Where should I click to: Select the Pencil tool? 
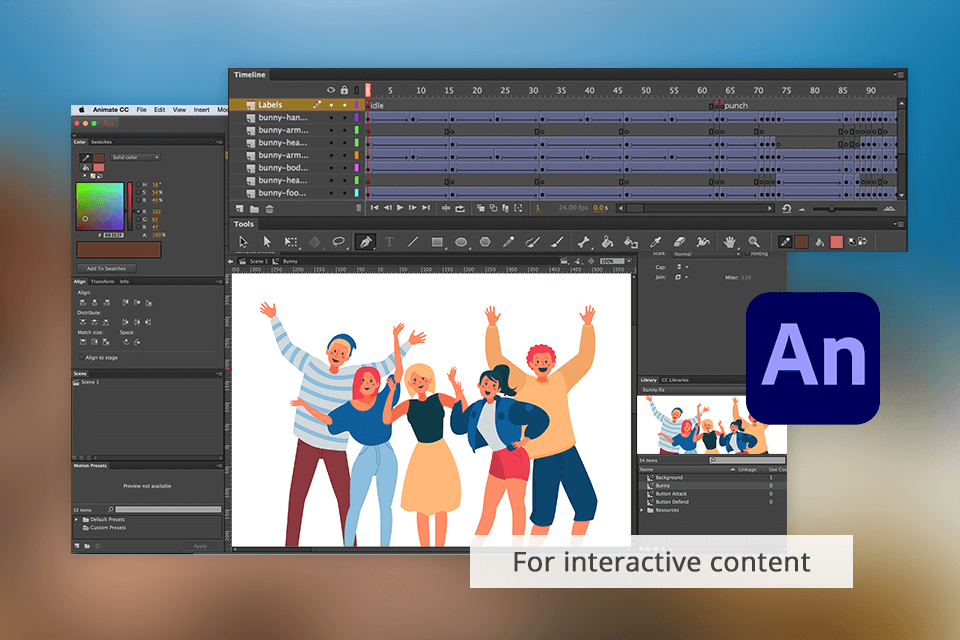(508, 242)
